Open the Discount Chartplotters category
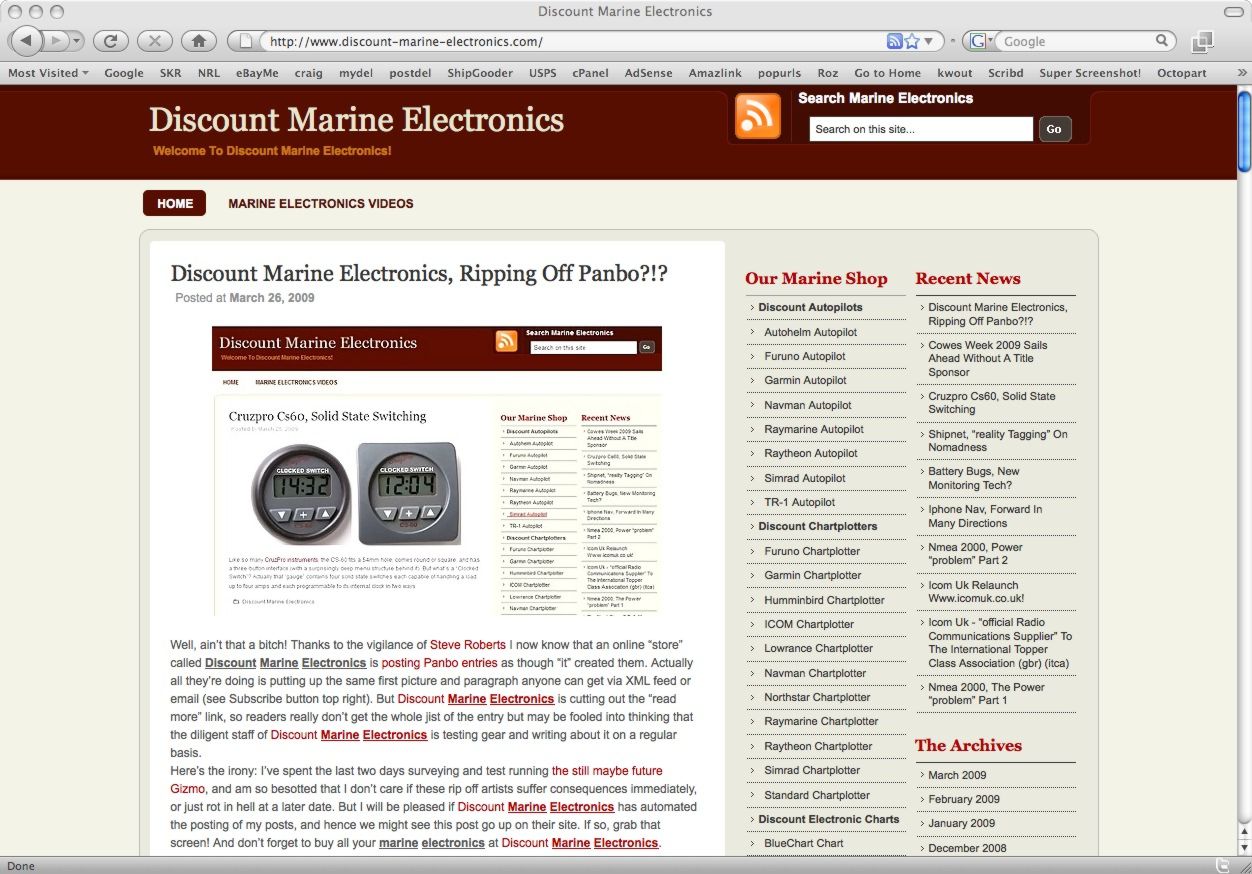 coord(818,526)
